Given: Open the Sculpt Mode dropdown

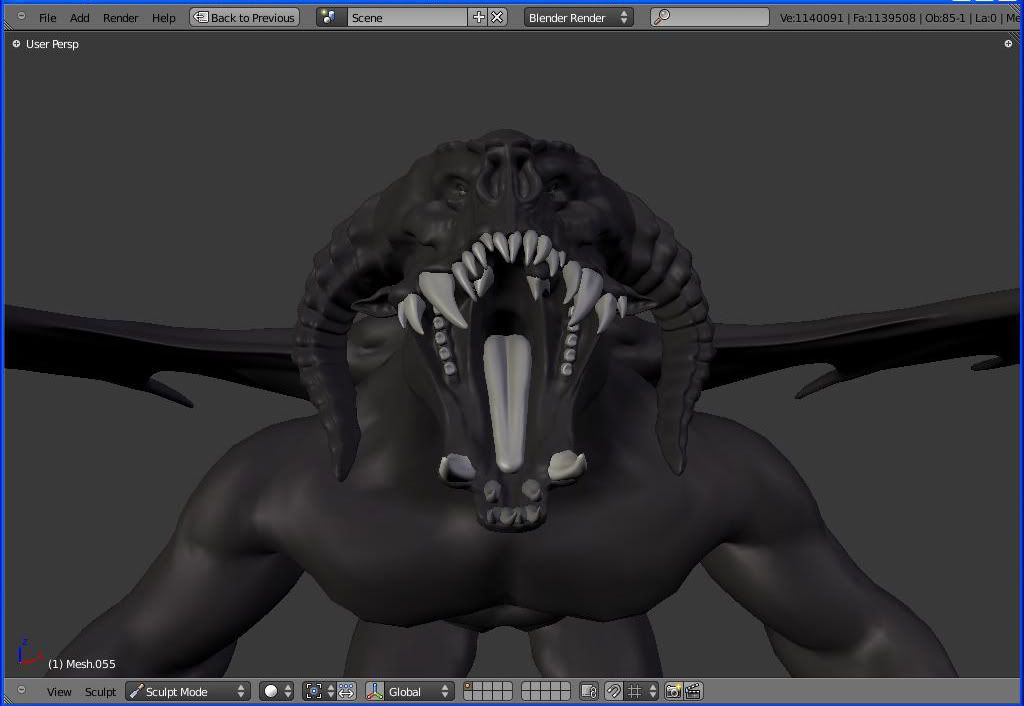Looking at the screenshot, I should [187, 691].
